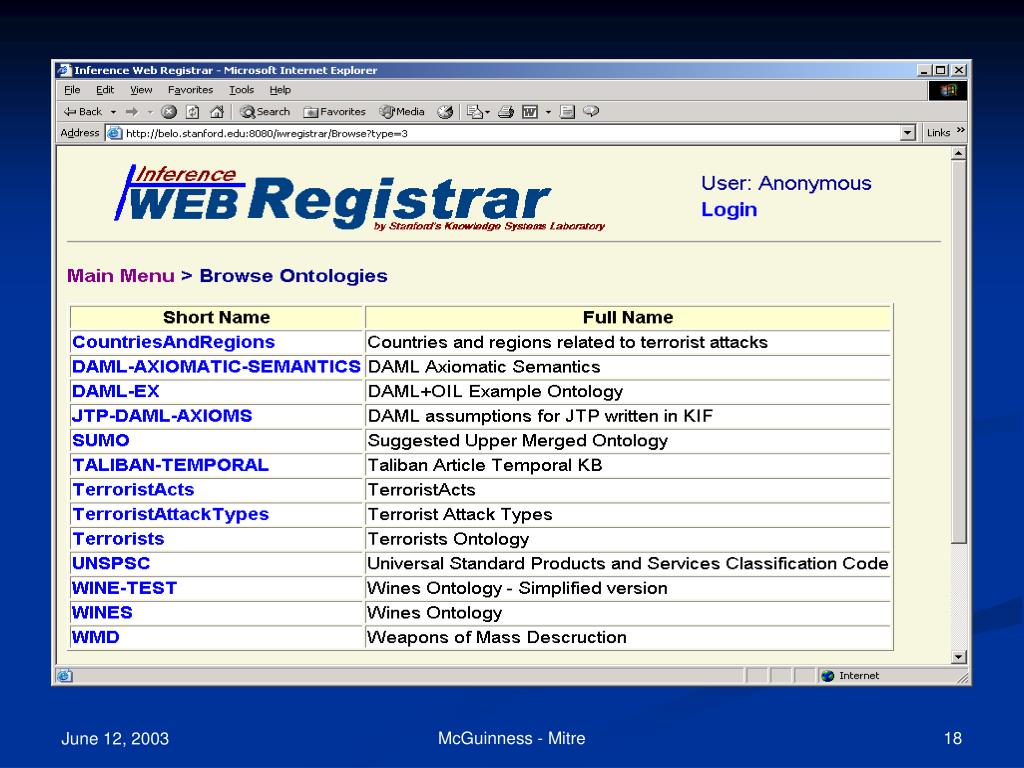Click the Internet zone status indicator
The image size is (1024, 768).
click(x=850, y=676)
